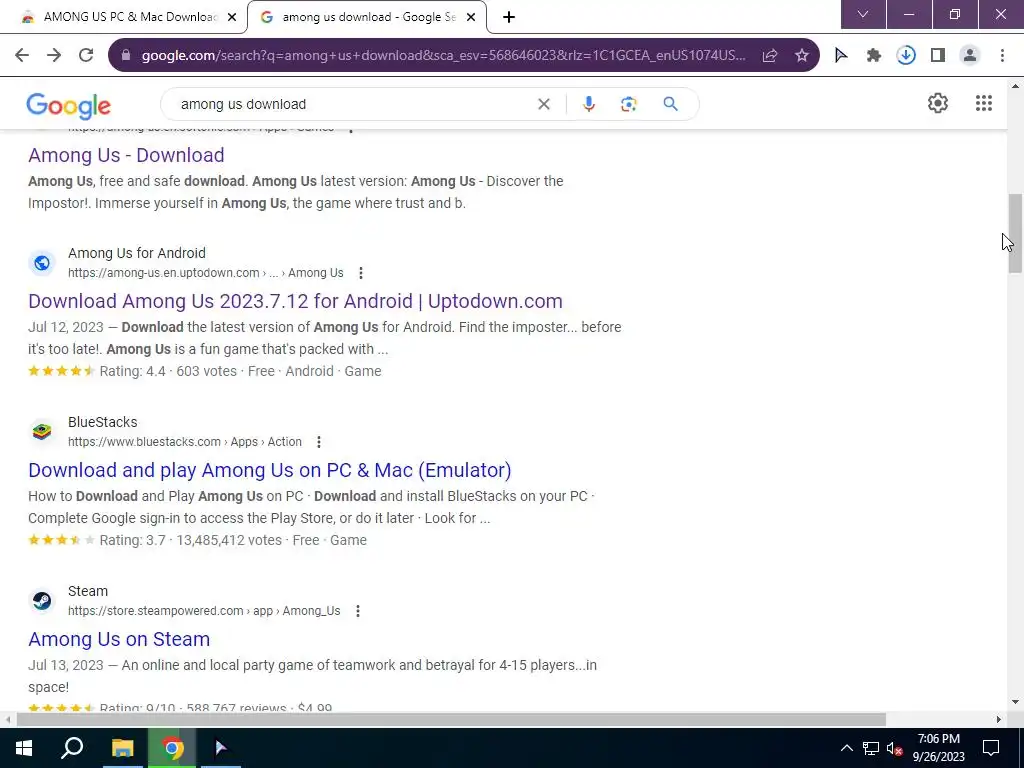Show Chrome downloads
Screen dimensions: 1024x768
[x=906, y=56]
